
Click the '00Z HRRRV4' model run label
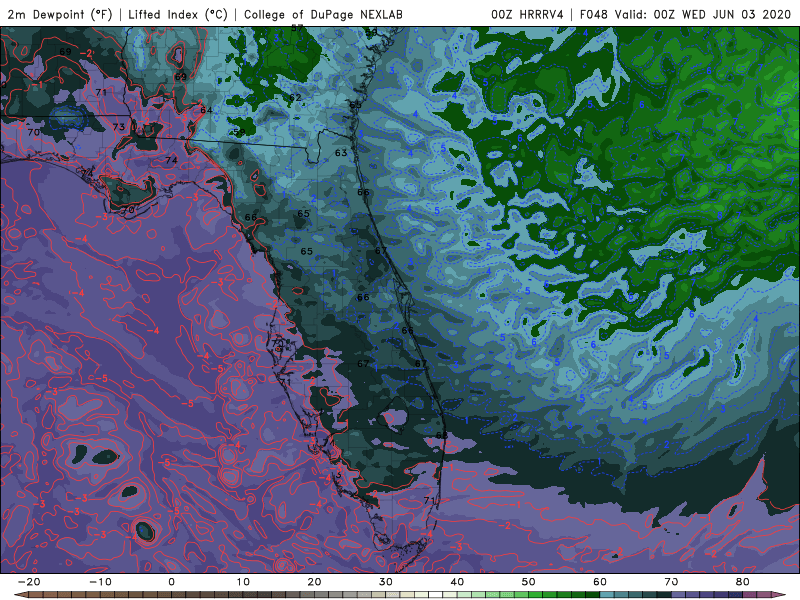528,15
